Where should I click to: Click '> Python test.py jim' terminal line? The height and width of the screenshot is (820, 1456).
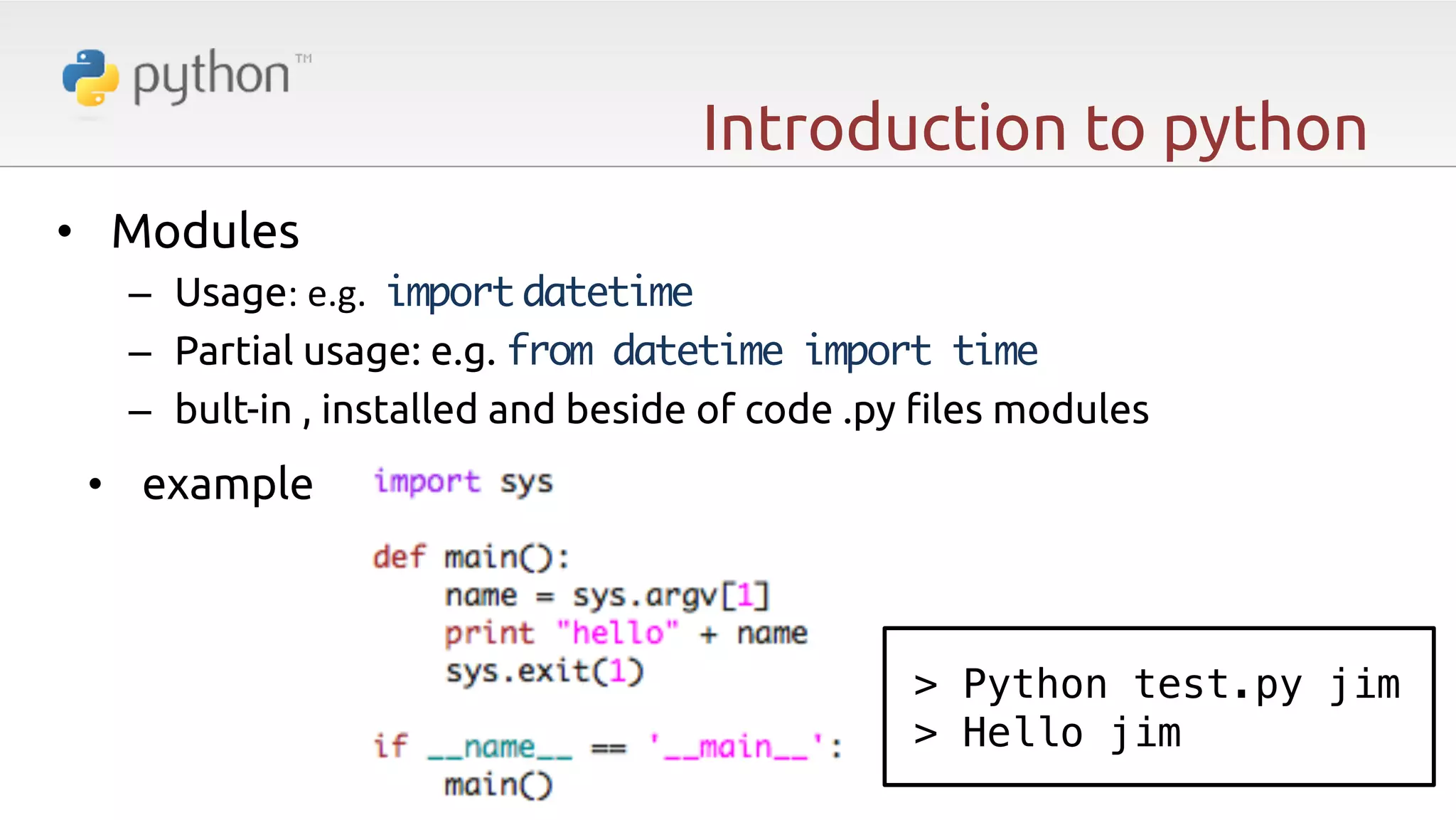(1157, 685)
